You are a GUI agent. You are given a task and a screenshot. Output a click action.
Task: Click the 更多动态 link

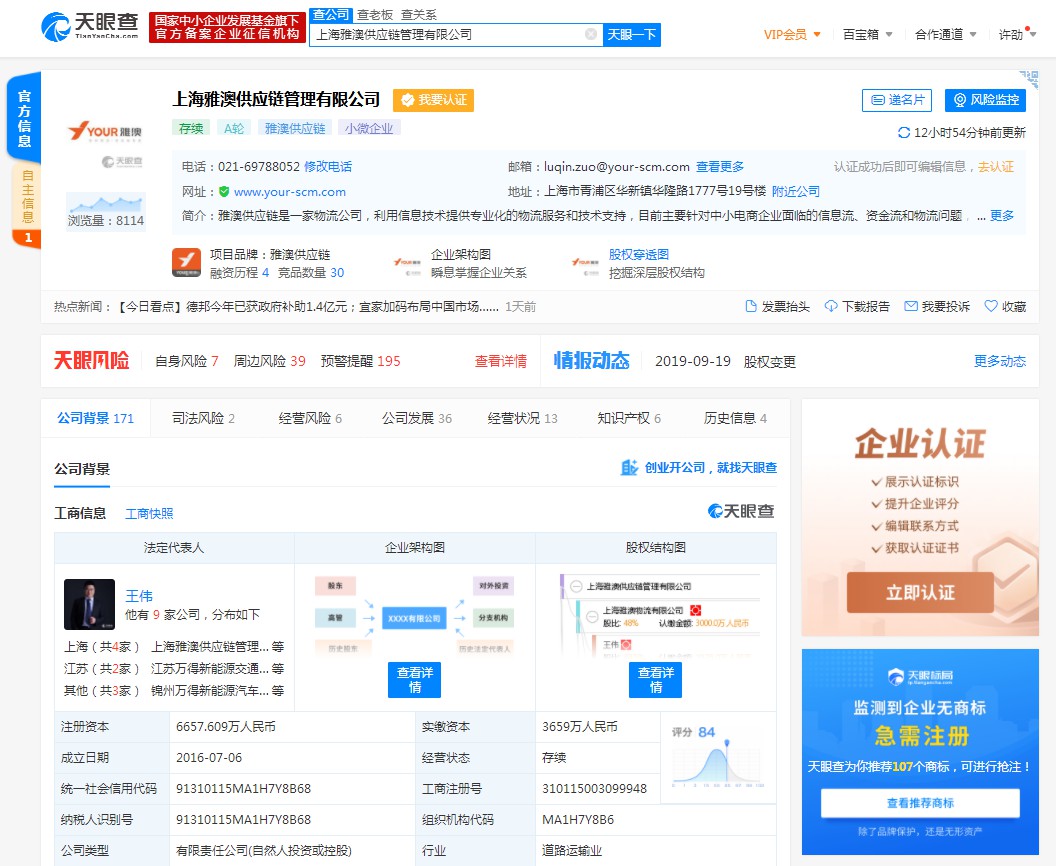click(1000, 362)
